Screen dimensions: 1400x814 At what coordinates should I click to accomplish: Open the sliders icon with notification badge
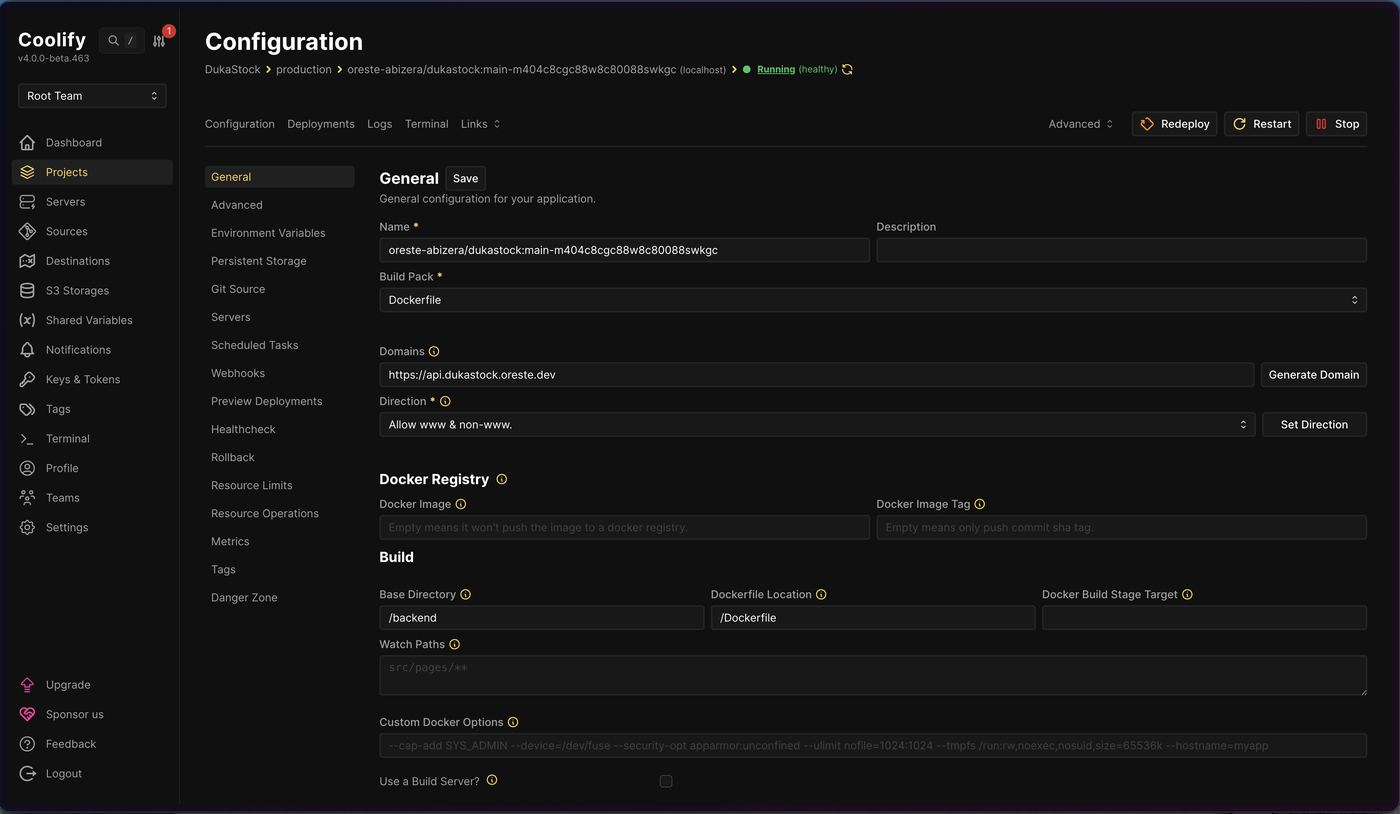(x=159, y=41)
